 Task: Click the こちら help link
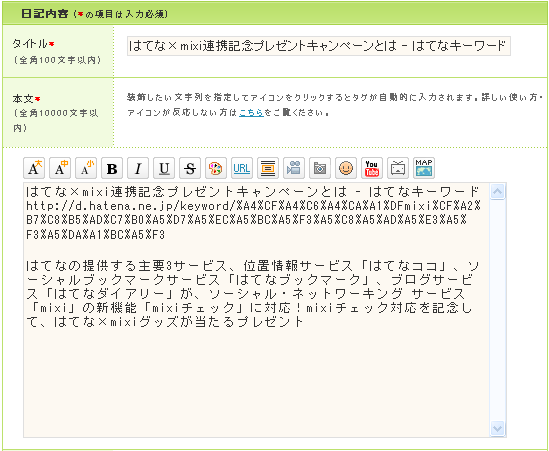coord(251,113)
